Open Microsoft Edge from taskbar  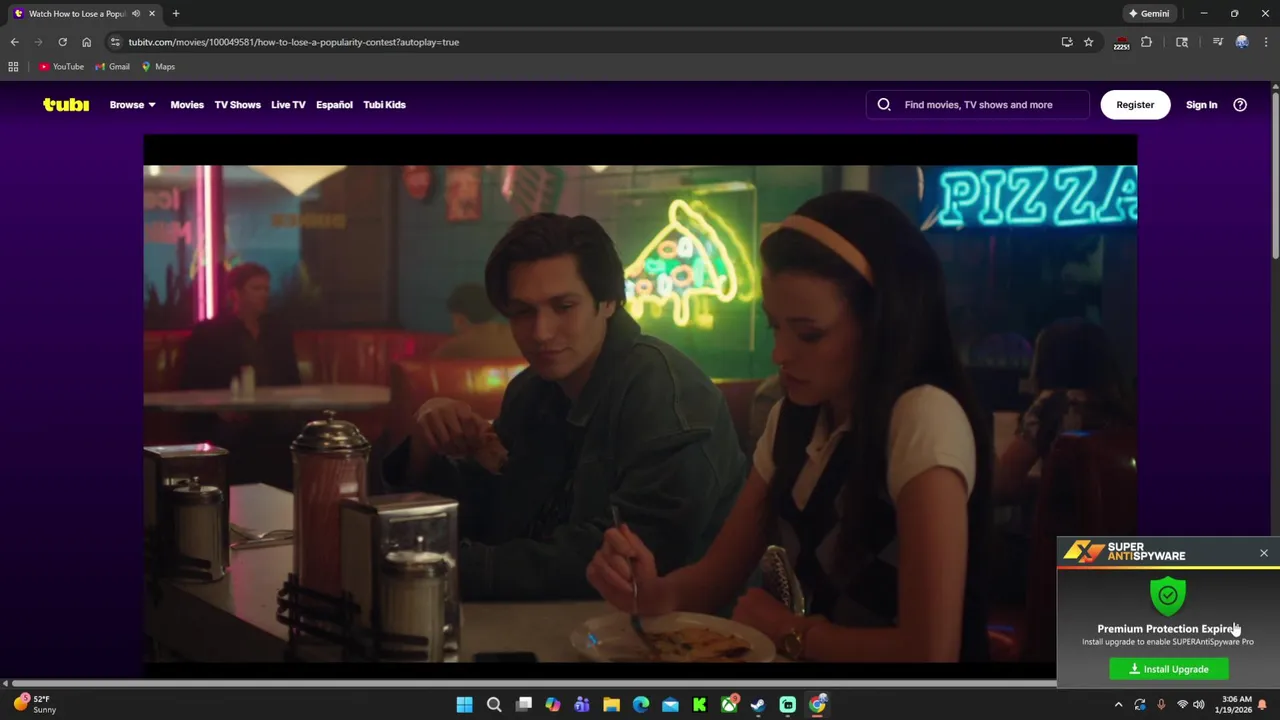pos(641,705)
